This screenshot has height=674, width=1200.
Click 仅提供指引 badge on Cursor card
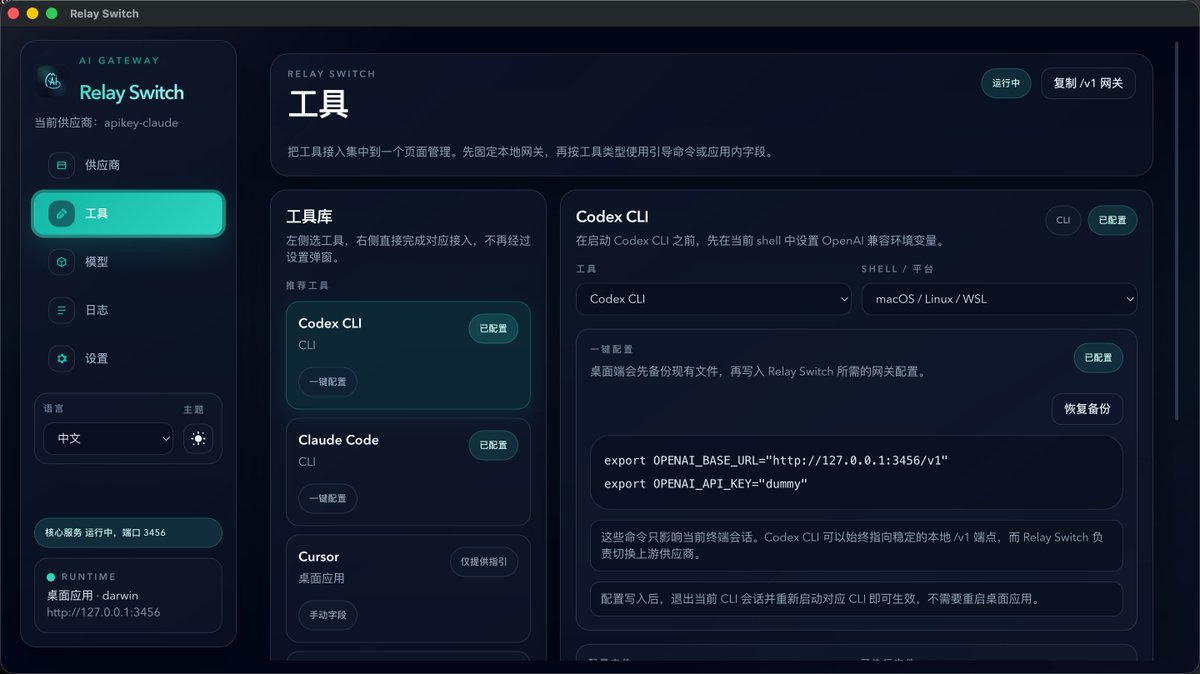pyautogui.click(x=484, y=562)
